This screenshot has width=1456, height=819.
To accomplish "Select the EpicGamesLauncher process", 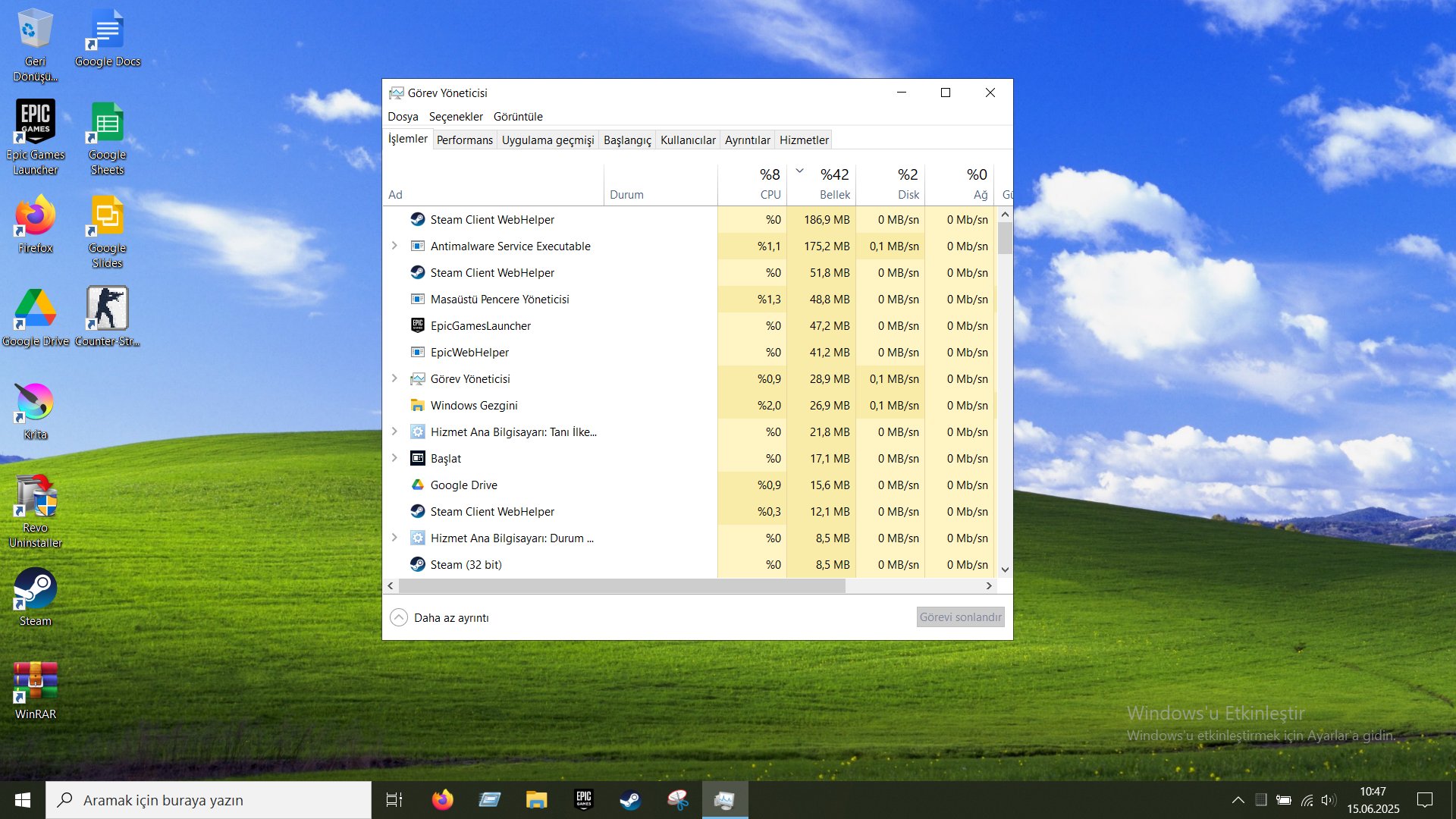I will click(689, 325).
